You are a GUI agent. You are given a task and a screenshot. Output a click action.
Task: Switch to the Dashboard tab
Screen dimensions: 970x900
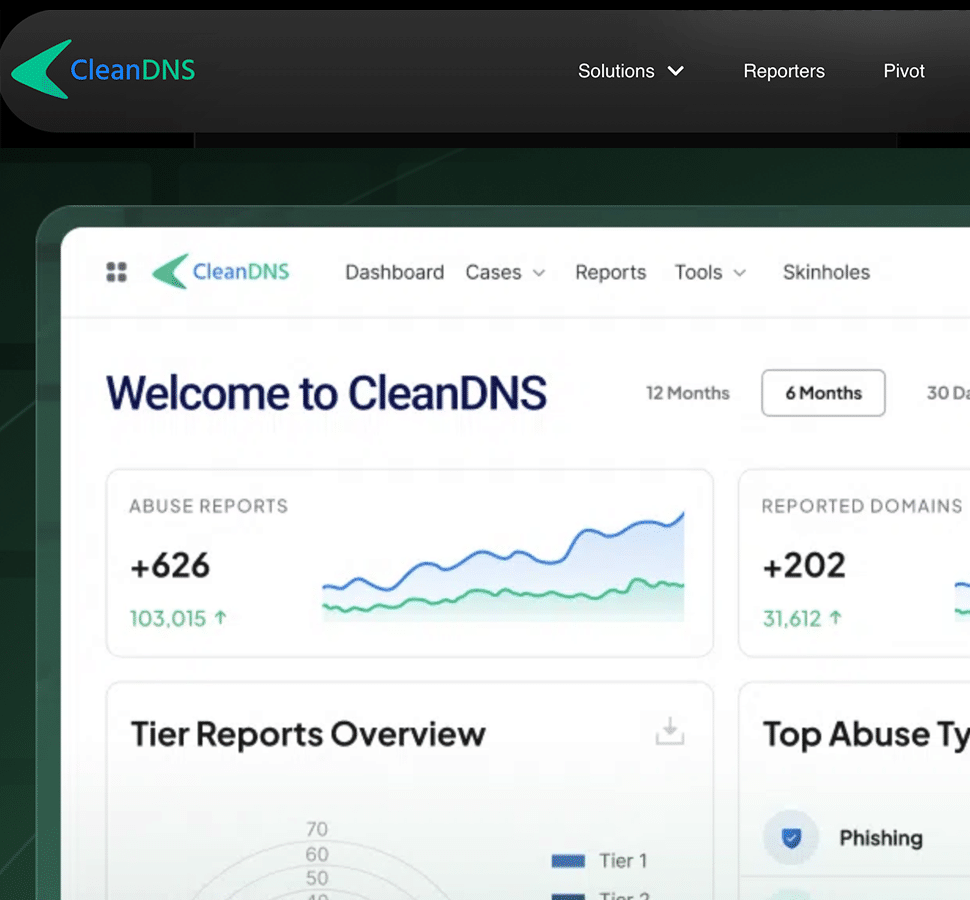(394, 272)
